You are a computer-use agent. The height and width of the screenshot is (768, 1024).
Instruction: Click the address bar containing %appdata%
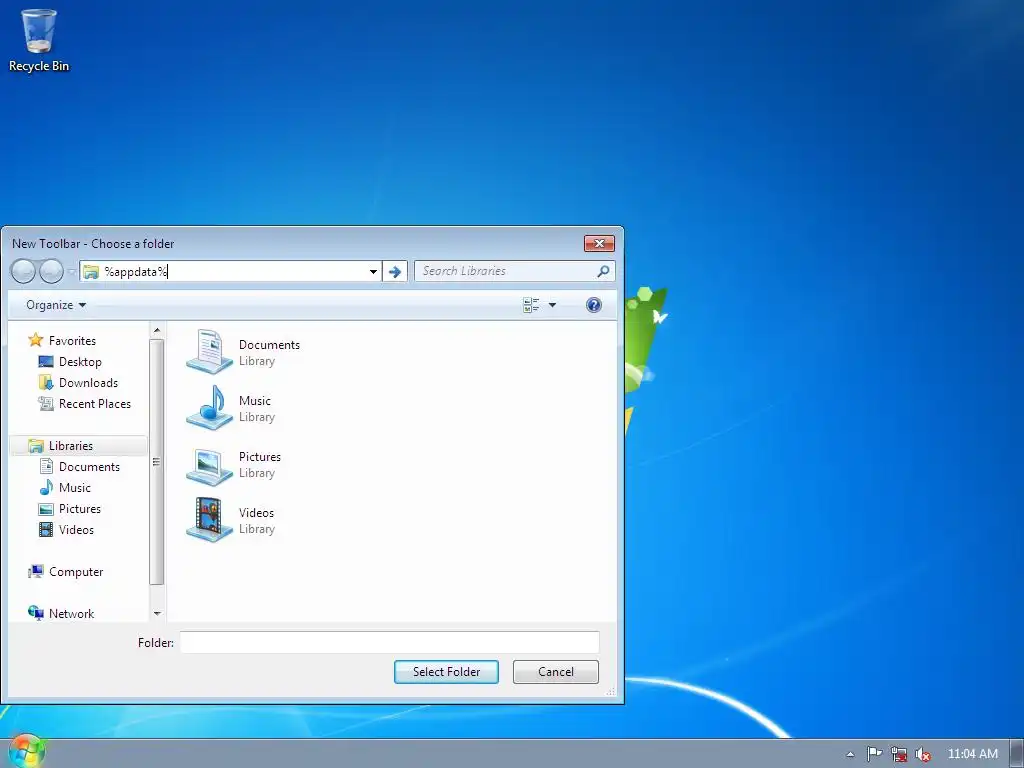pyautogui.click(x=232, y=271)
